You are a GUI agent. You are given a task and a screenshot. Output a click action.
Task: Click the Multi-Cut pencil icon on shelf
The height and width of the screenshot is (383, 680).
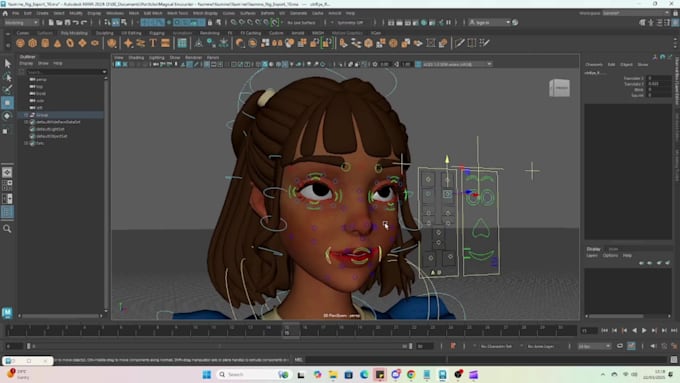(460, 43)
